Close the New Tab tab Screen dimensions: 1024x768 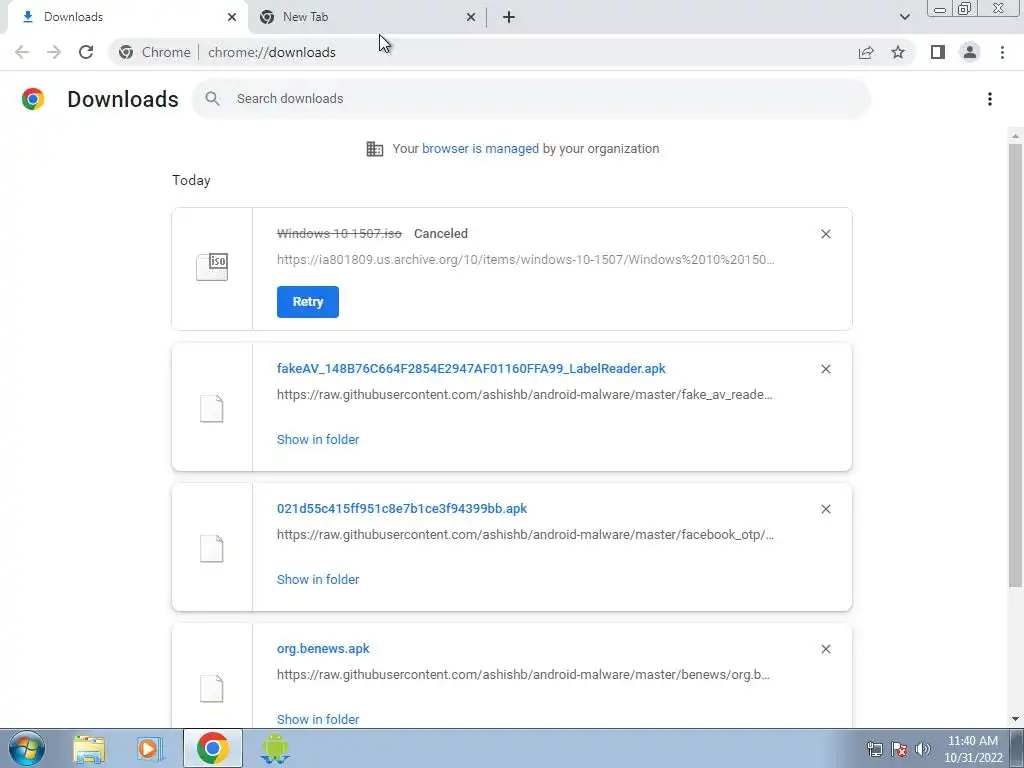coord(470,17)
